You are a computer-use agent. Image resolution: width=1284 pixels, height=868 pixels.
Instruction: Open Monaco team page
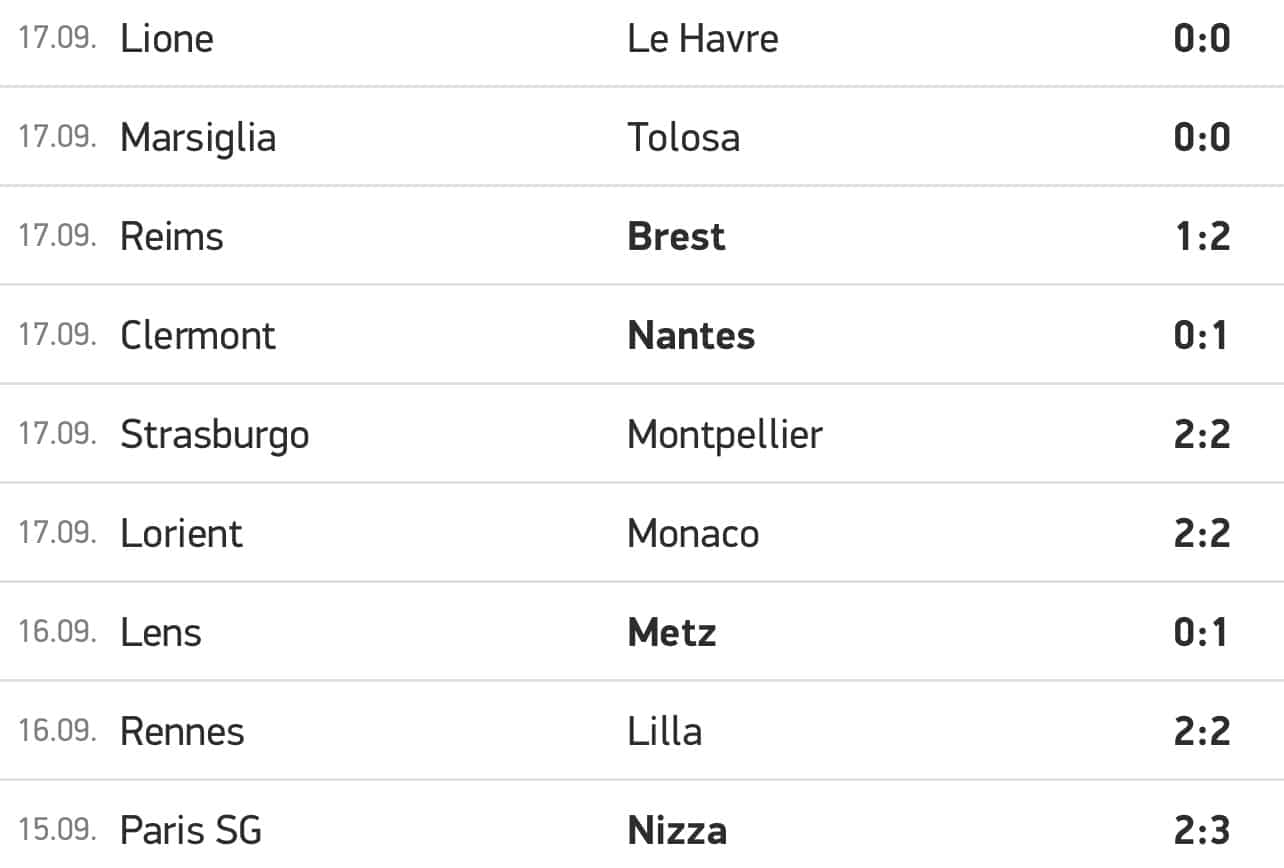pyautogui.click(x=694, y=533)
